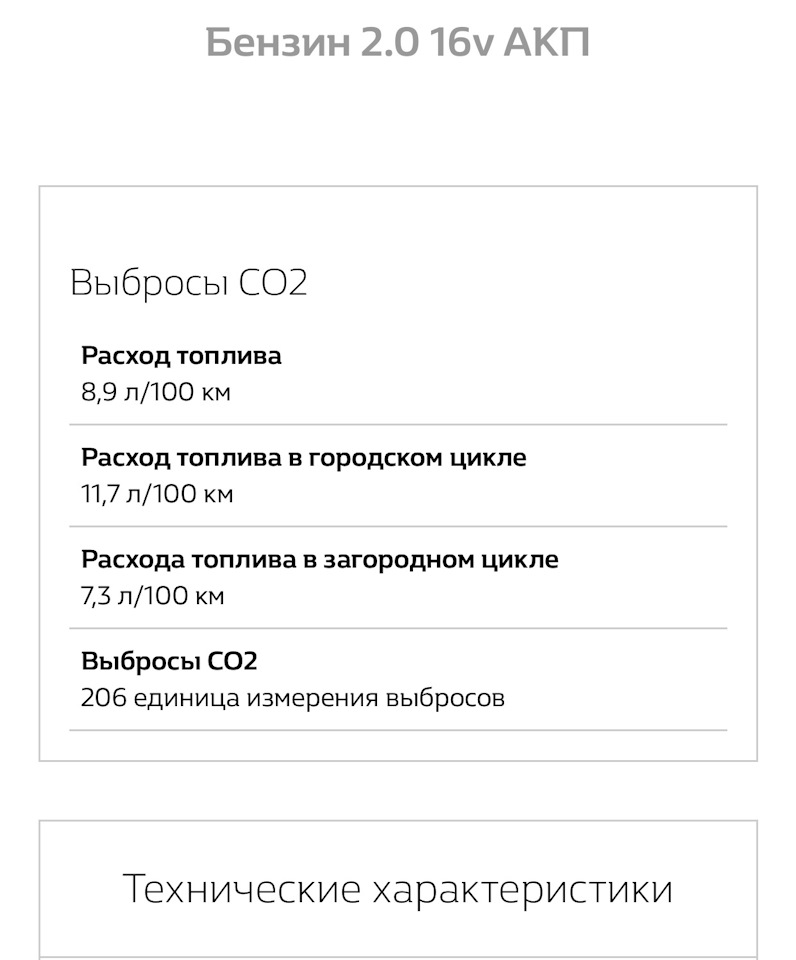Select 'Расход топлива в городском цикле' label
Screen dimensions: 796x960
(303, 458)
